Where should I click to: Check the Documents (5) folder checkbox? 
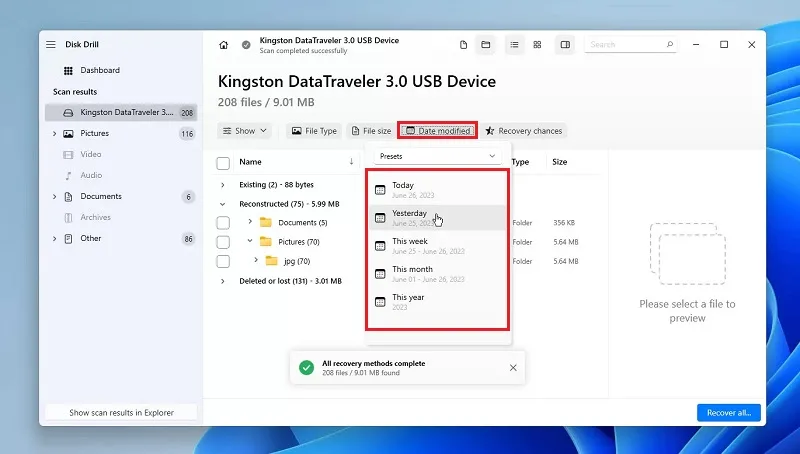click(x=223, y=223)
